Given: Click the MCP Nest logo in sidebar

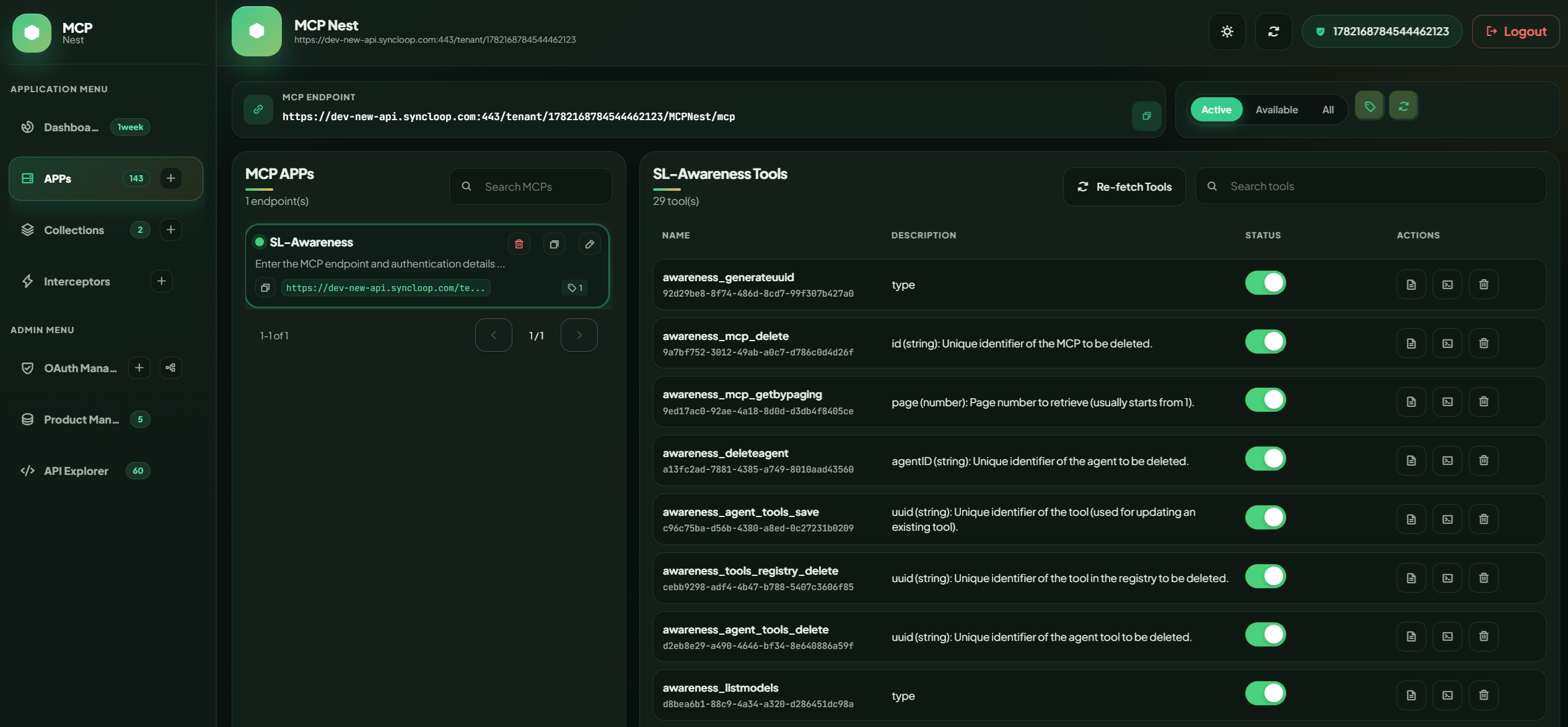Looking at the screenshot, I should [32, 33].
